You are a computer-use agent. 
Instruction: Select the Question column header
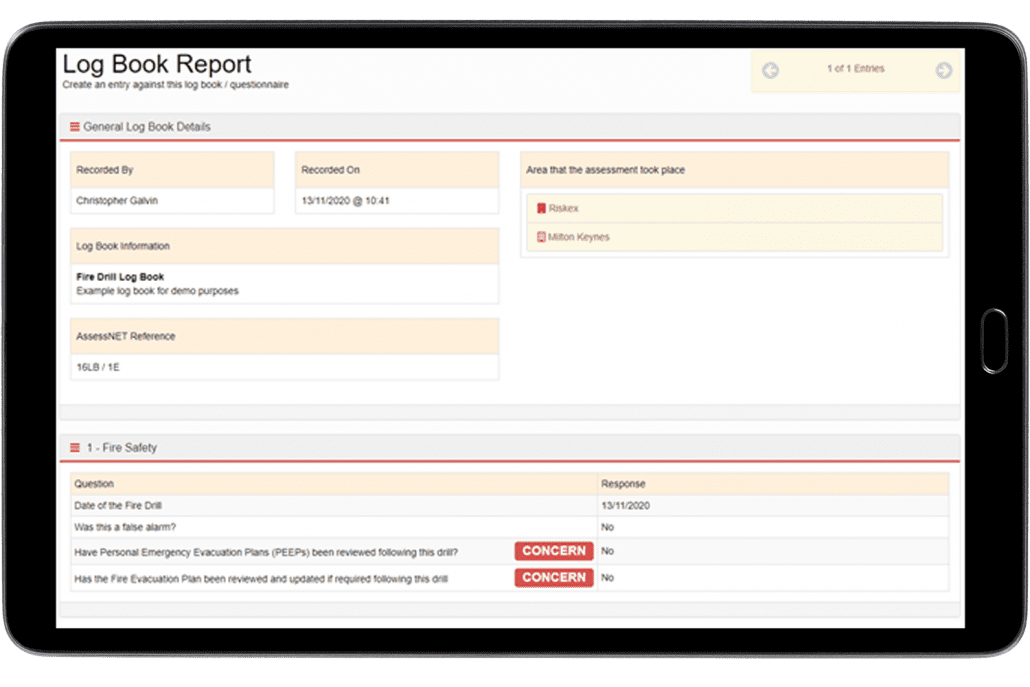93,483
